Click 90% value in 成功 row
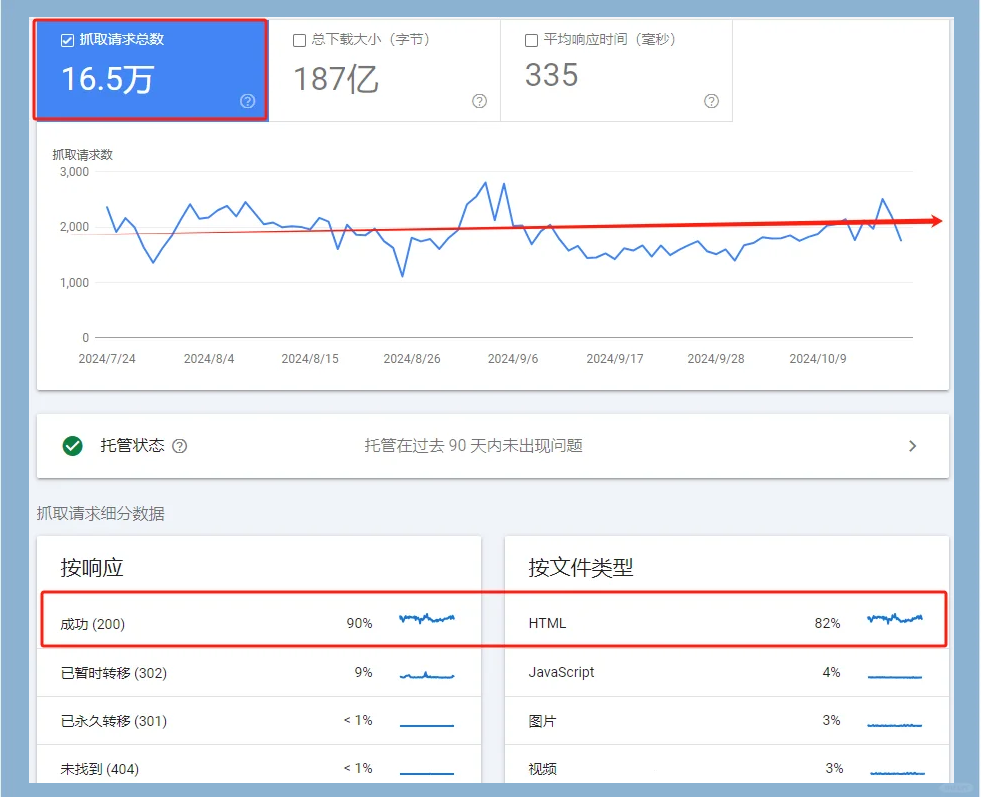 (x=360, y=623)
